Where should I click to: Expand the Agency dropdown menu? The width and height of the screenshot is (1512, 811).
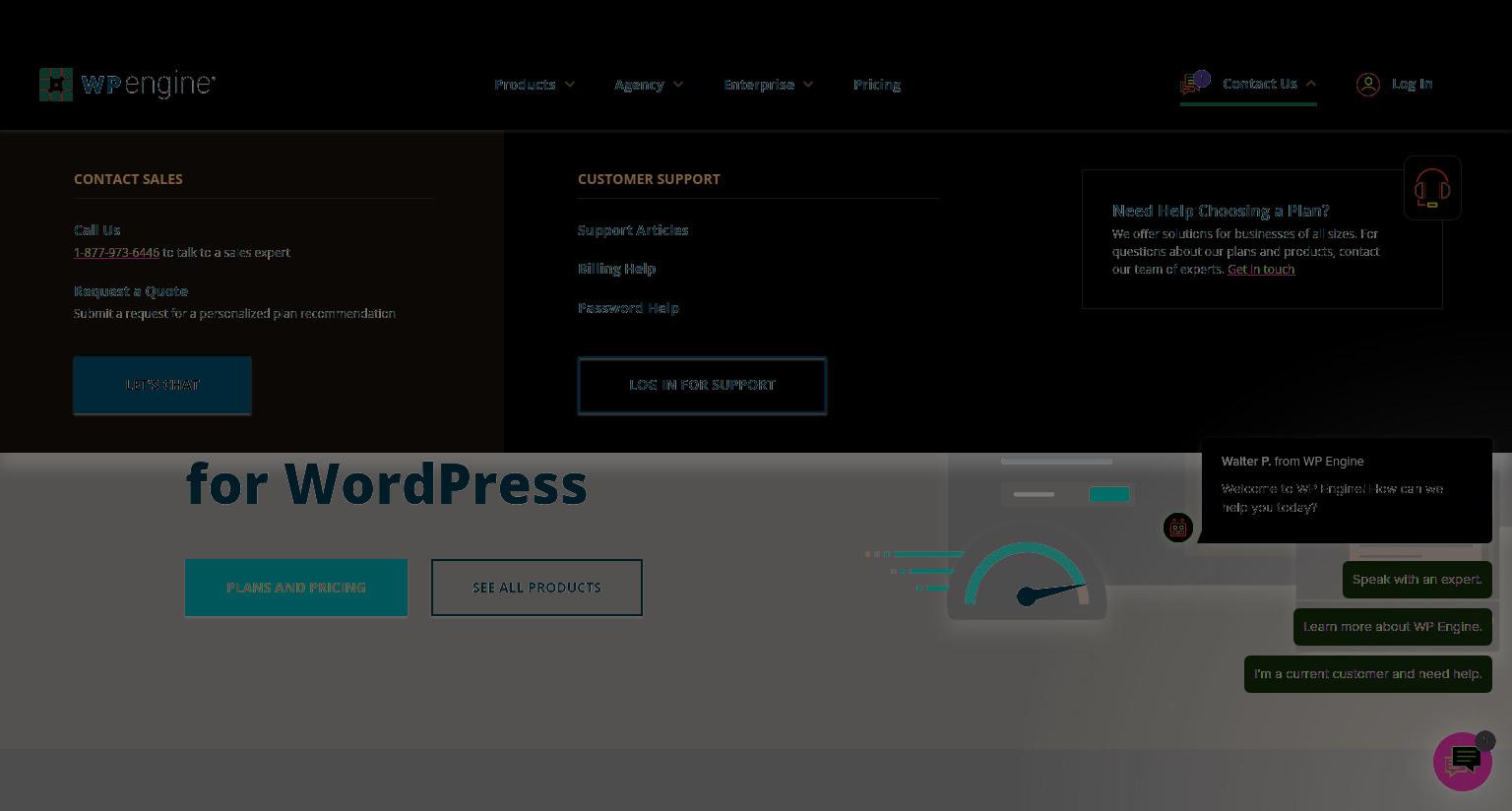click(649, 85)
